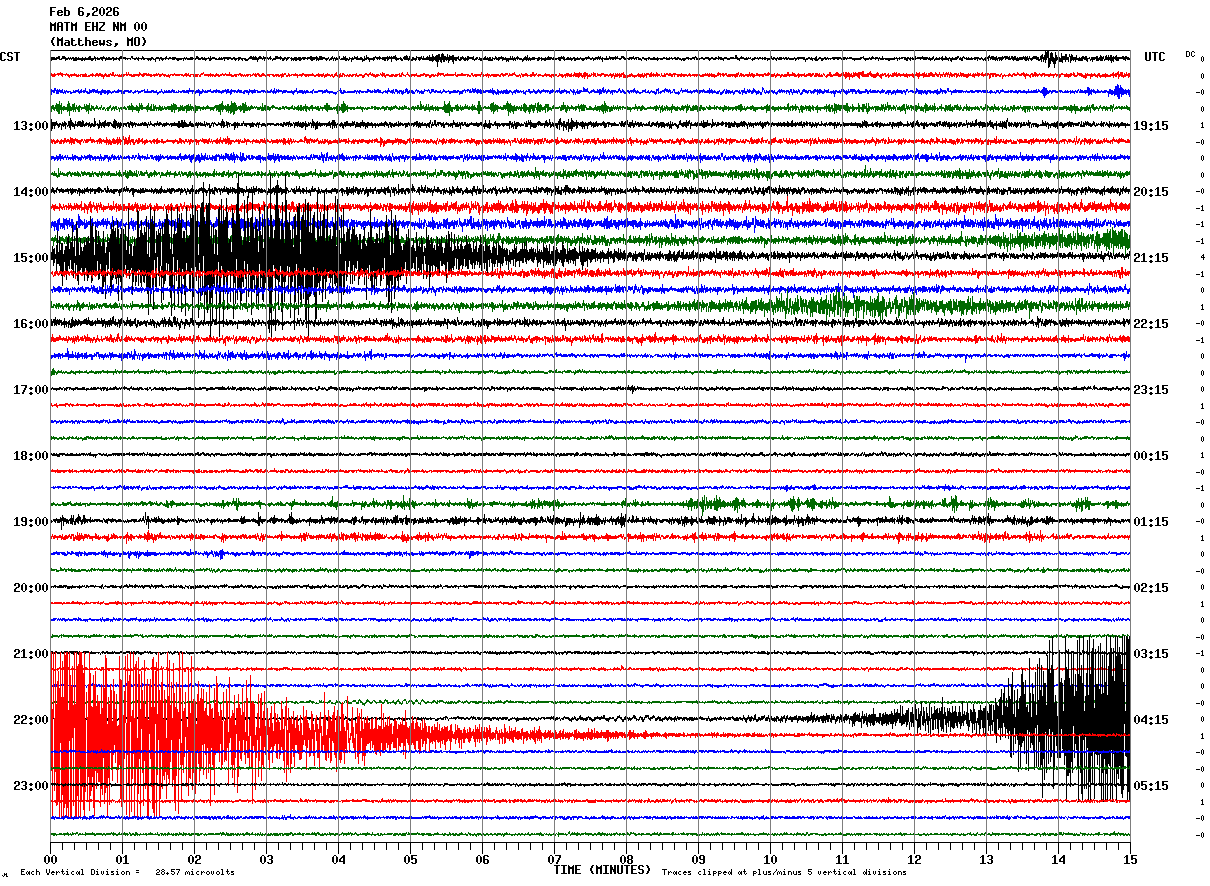This screenshot has width=1210, height=886.
Task: Click the 01:15 UTC time label
Action: point(1151,522)
